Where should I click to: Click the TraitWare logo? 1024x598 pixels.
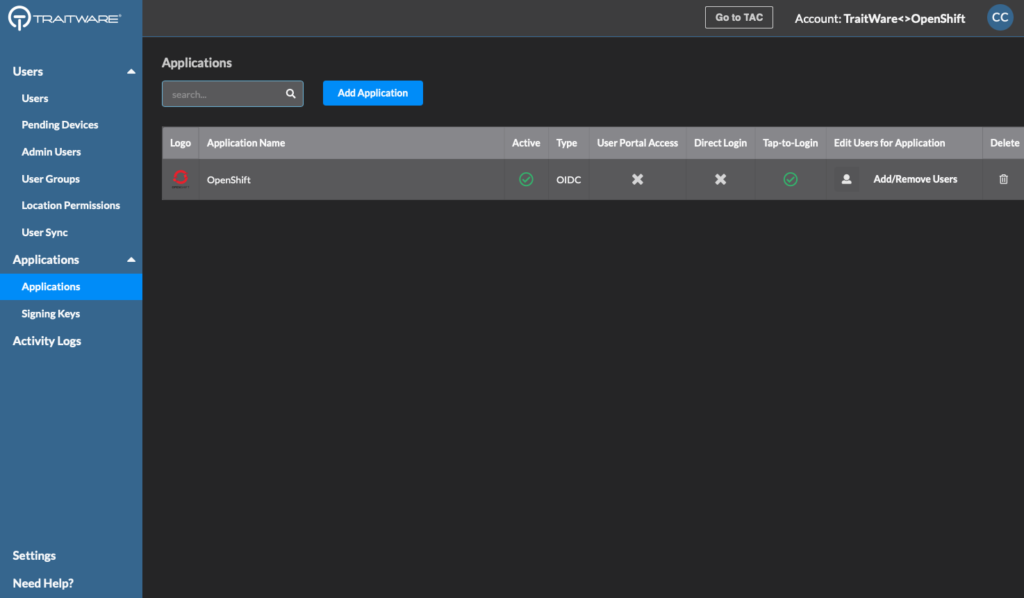point(64,18)
